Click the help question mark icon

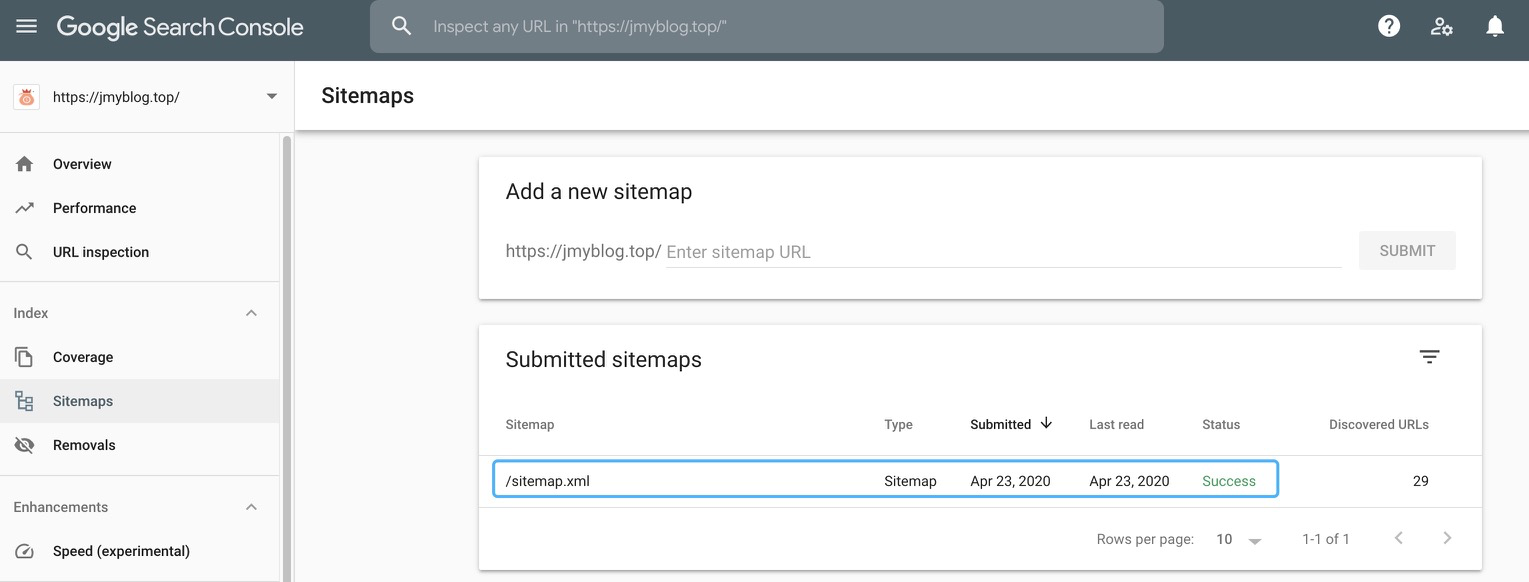[1389, 27]
